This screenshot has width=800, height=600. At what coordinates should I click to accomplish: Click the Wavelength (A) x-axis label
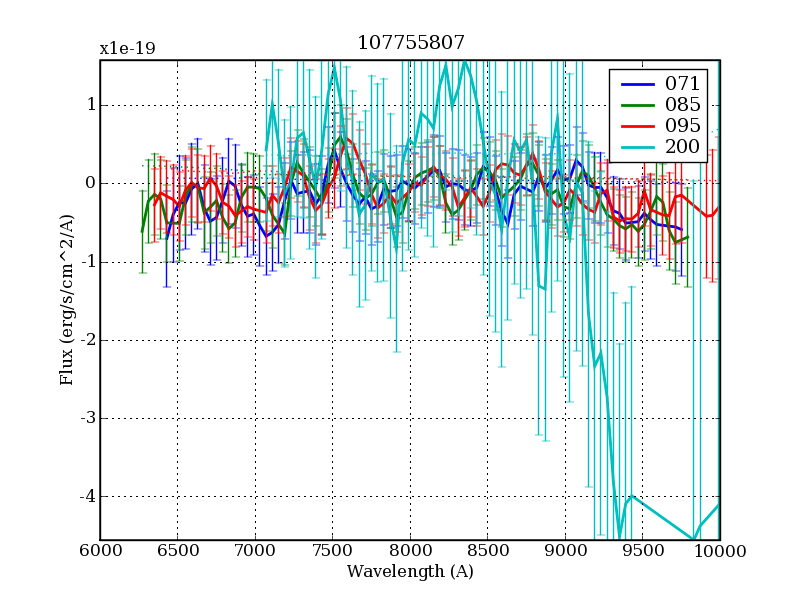(410, 572)
